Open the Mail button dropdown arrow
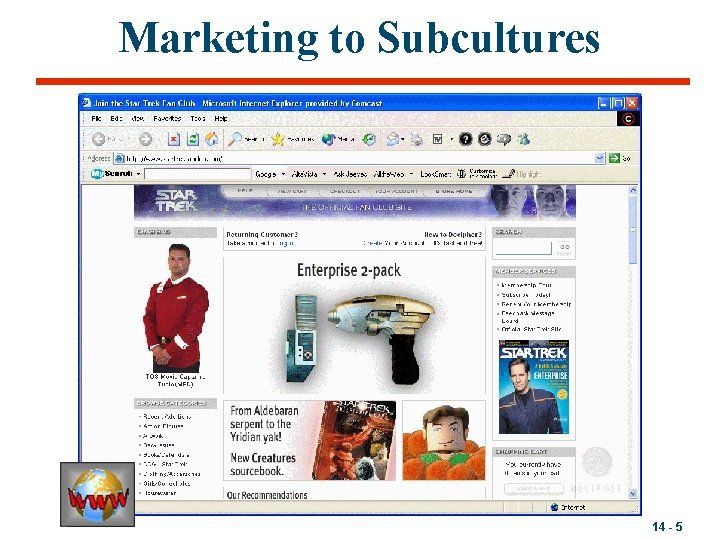The width and height of the screenshot is (720, 540). pos(403,139)
